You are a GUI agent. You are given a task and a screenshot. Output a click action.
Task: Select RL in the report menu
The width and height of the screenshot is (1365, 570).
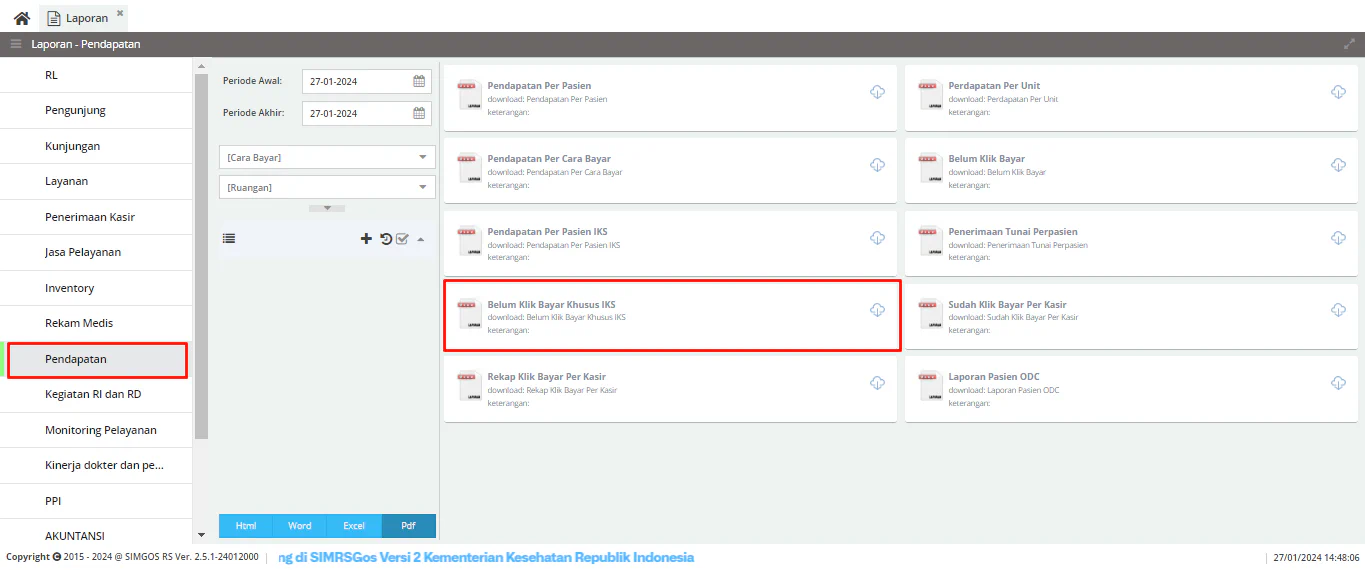coord(96,75)
